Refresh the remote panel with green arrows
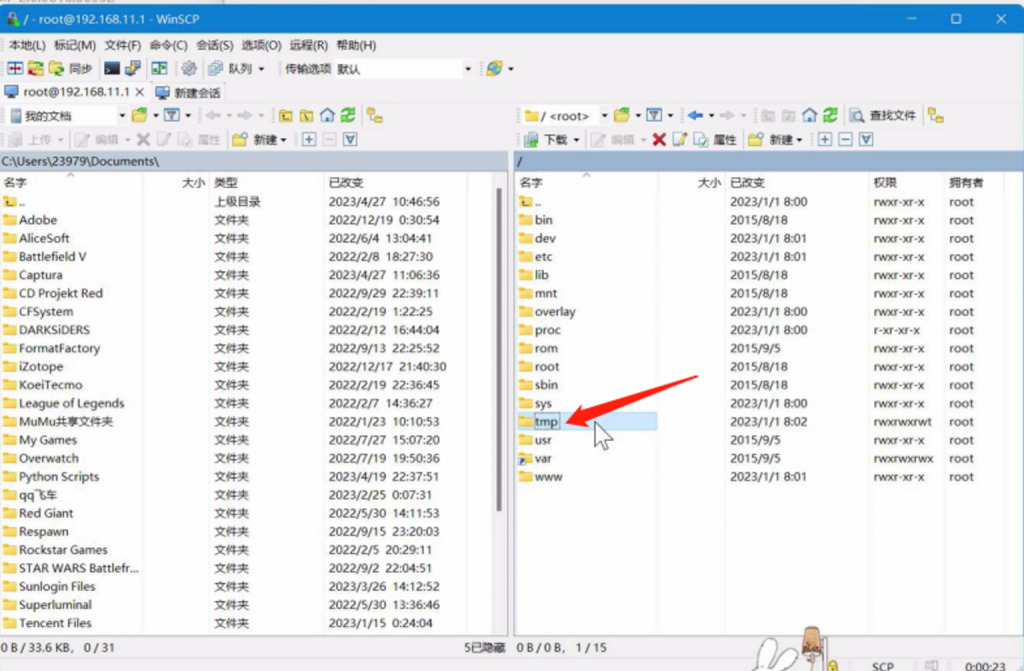1024x671 pixels. (830, 116)
